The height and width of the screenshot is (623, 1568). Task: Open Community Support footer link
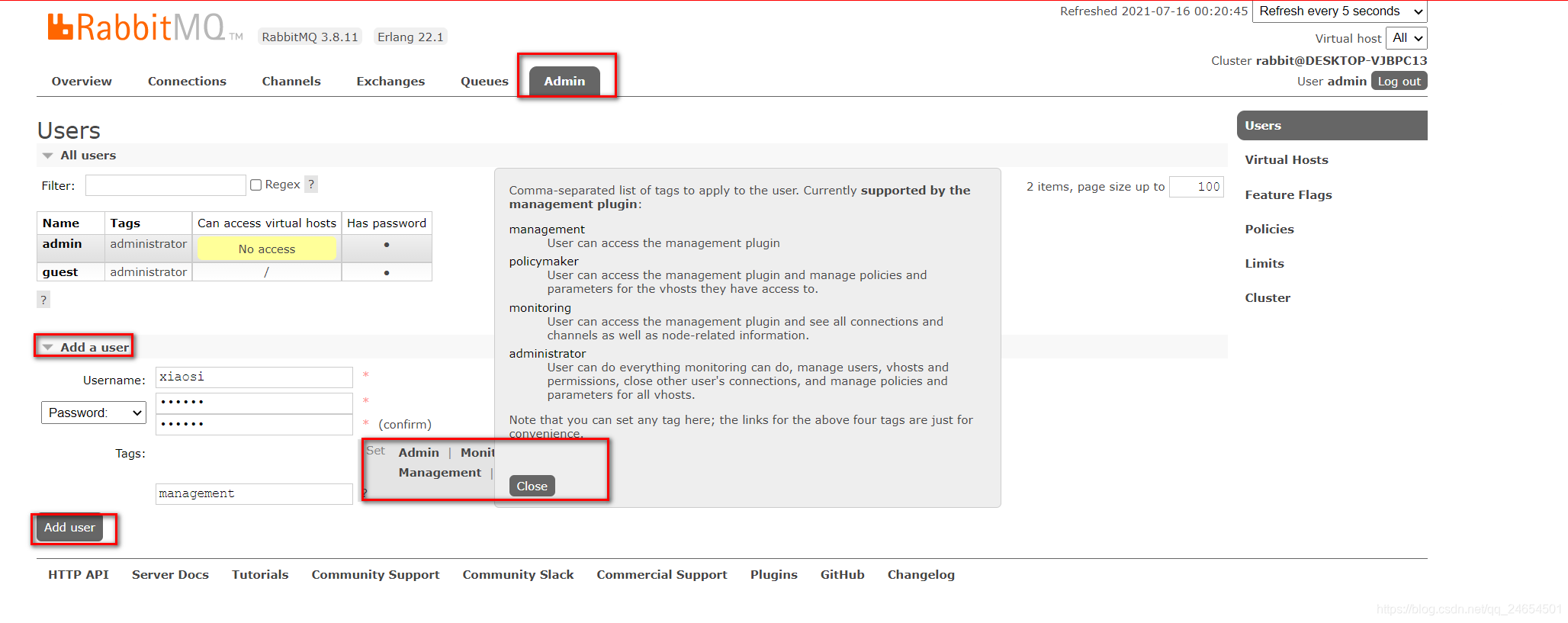click(x=375, y=575)
